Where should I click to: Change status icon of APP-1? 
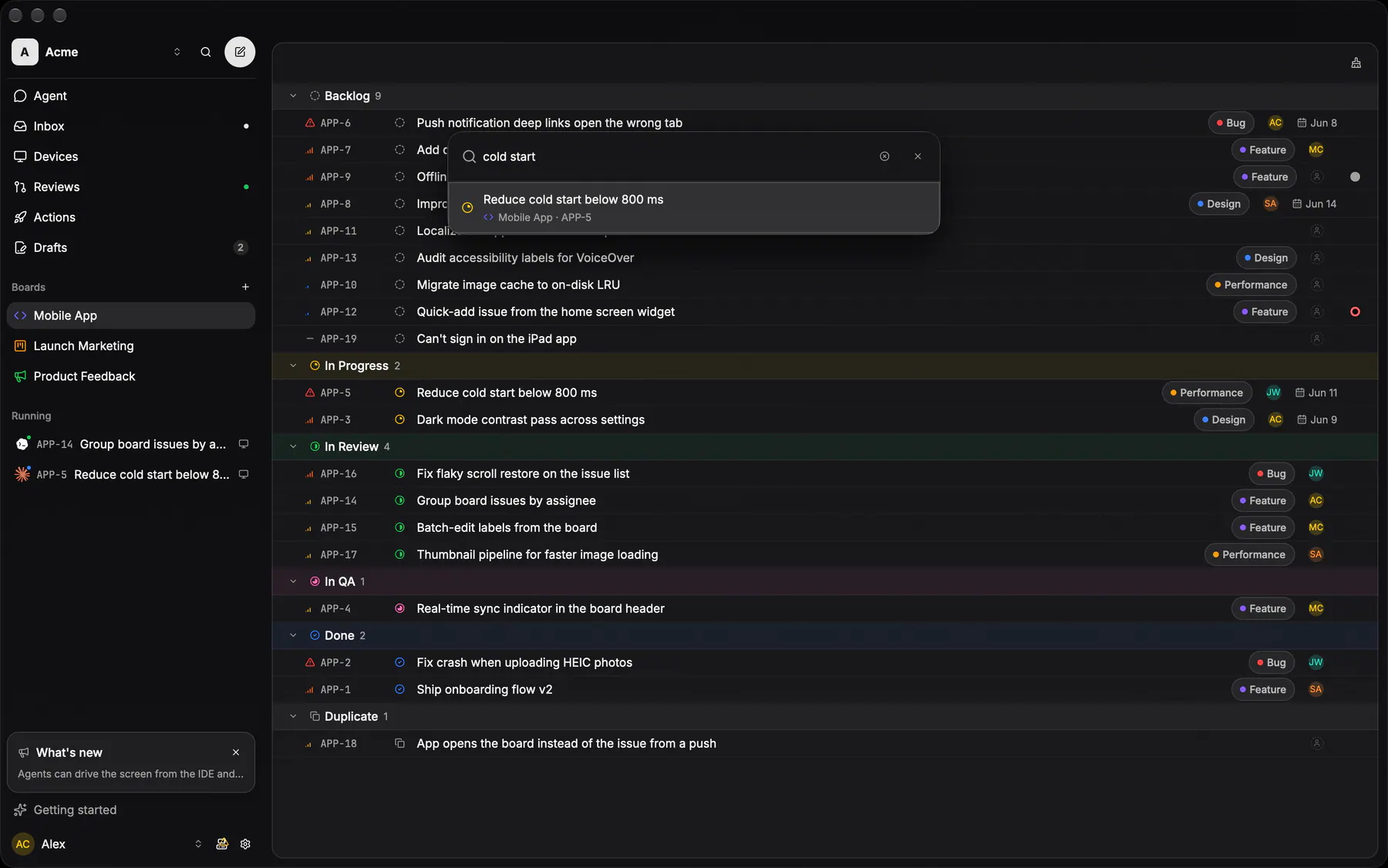[x=399, y=689]
